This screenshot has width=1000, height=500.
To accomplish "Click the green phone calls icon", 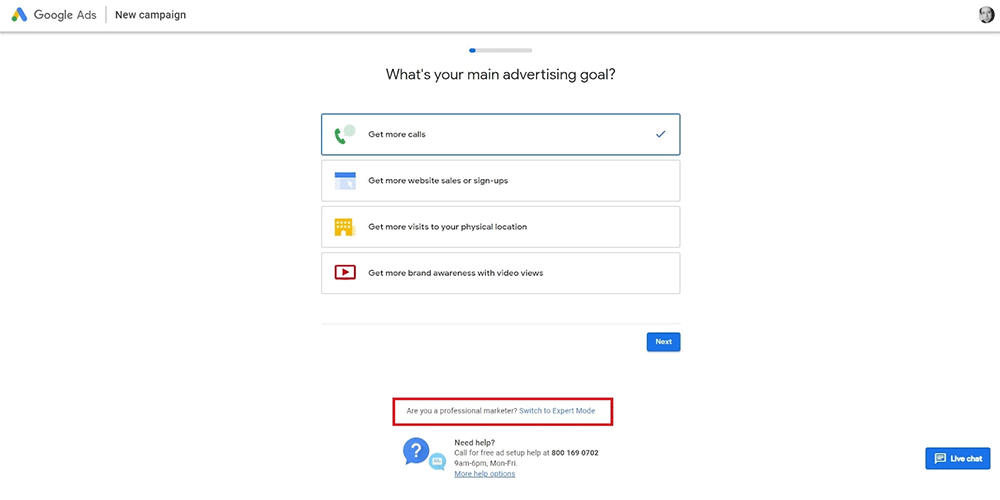I will click(x=344, y=134).
